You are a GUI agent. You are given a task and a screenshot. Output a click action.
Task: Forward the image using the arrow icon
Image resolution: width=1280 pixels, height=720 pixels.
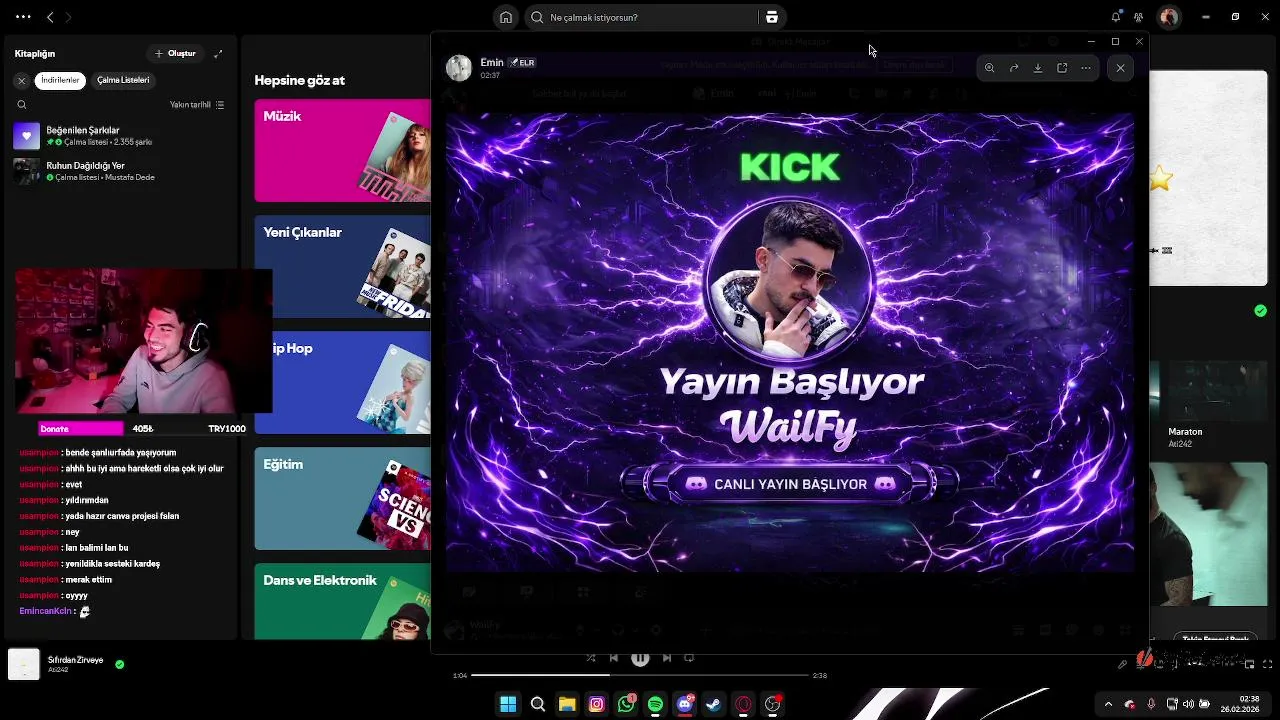click(1013, 68)
